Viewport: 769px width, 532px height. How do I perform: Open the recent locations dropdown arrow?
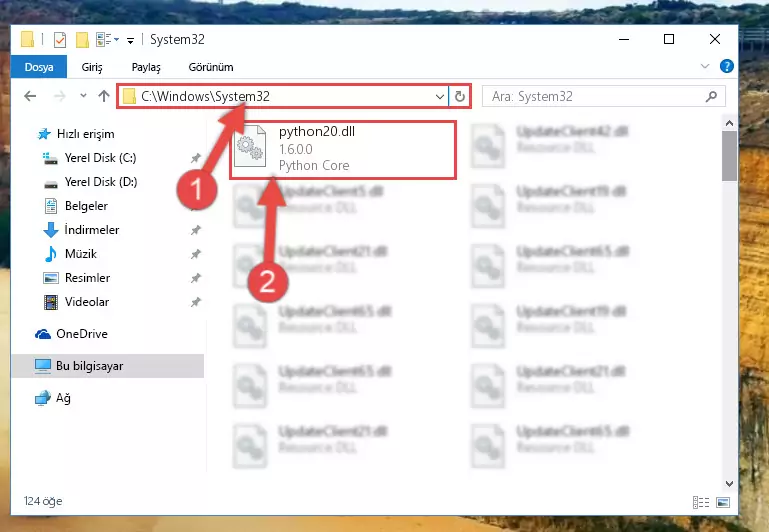click(x=83, y=96)
